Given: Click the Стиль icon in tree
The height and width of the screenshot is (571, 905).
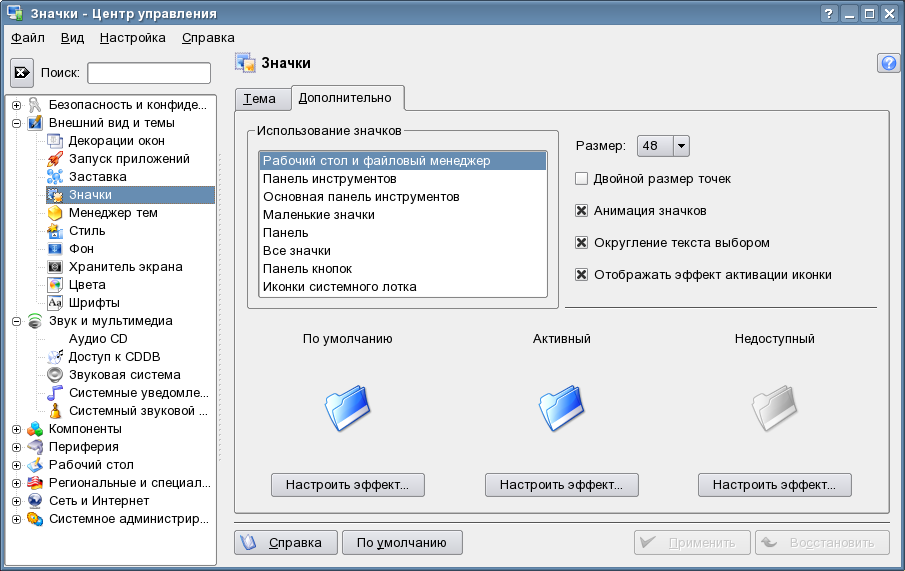Looking at the screenshot, I should pos(55,231).
